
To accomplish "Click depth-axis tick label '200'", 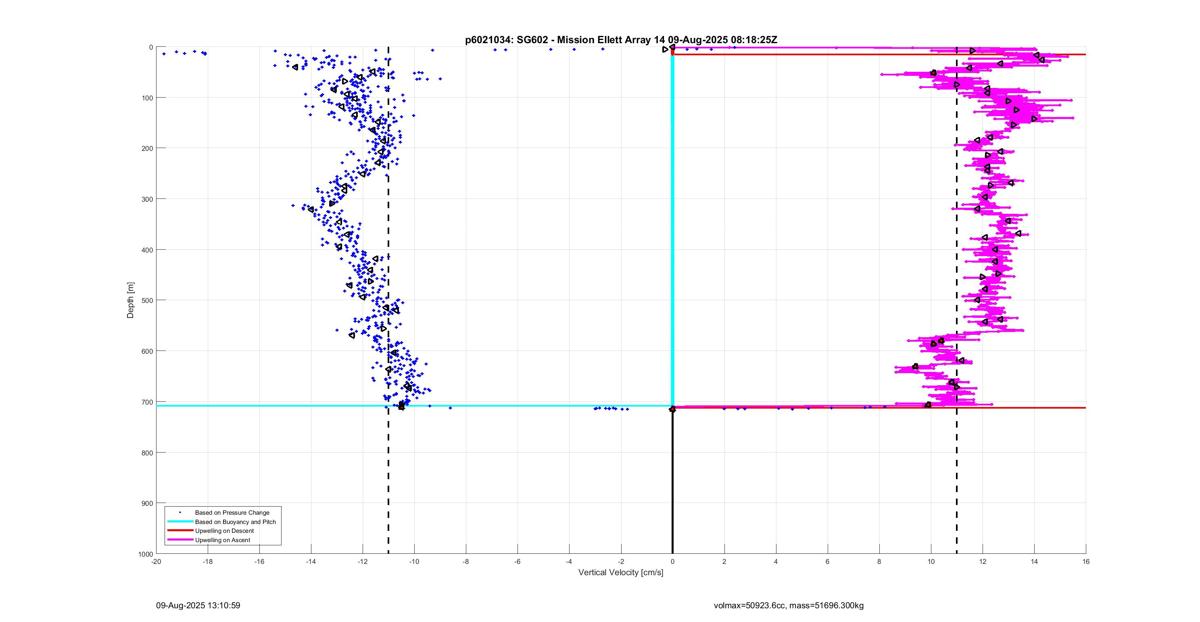I will click(x=147, y=148).
